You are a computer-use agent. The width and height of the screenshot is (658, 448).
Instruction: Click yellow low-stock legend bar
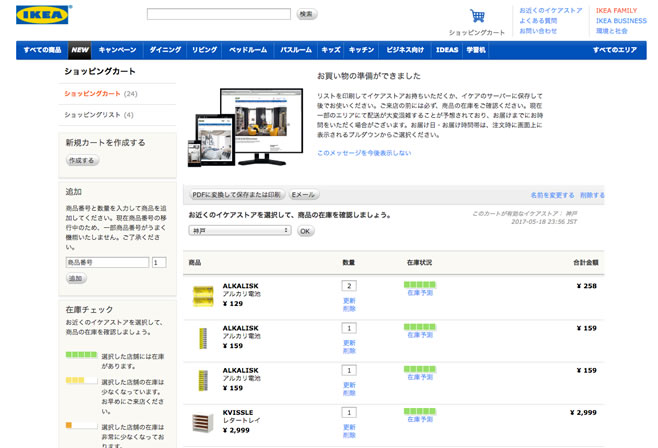click(x=81, y=380)
